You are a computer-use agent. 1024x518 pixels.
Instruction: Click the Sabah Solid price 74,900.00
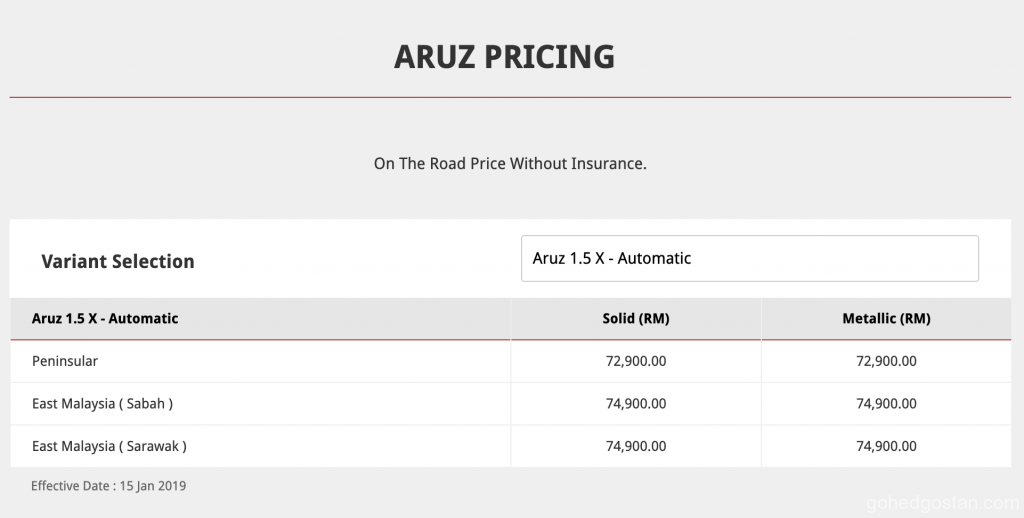point(636,403)
